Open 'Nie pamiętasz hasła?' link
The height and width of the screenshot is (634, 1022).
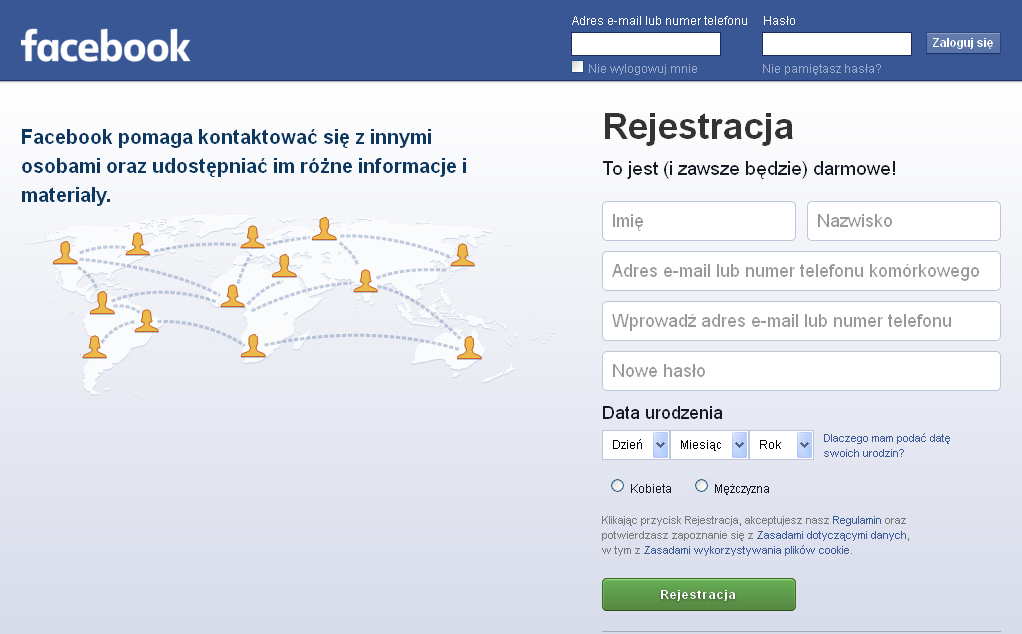coord(821,69)
